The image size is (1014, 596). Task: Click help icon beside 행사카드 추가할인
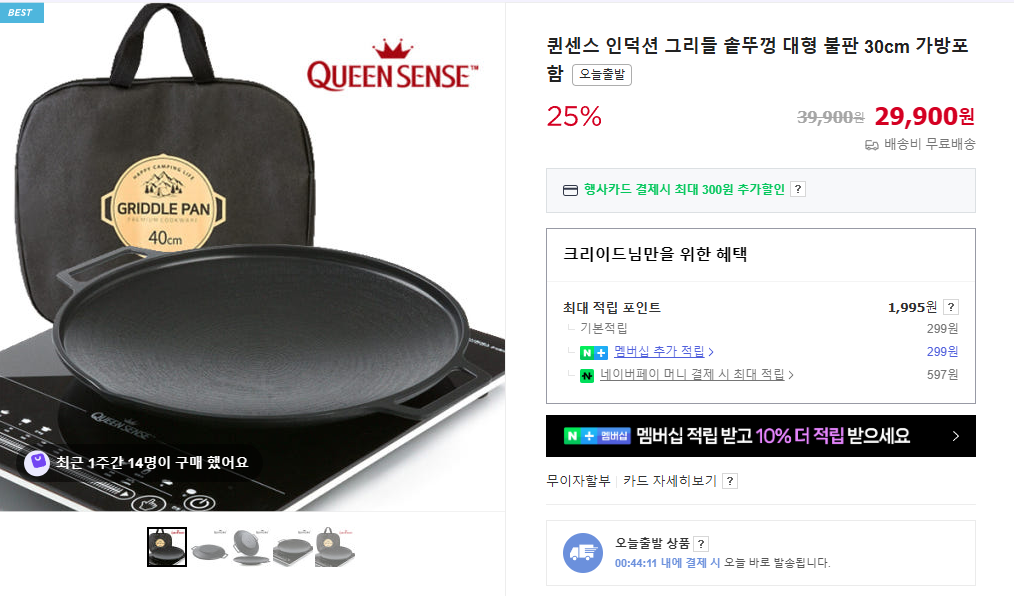(x=798, y=189)
